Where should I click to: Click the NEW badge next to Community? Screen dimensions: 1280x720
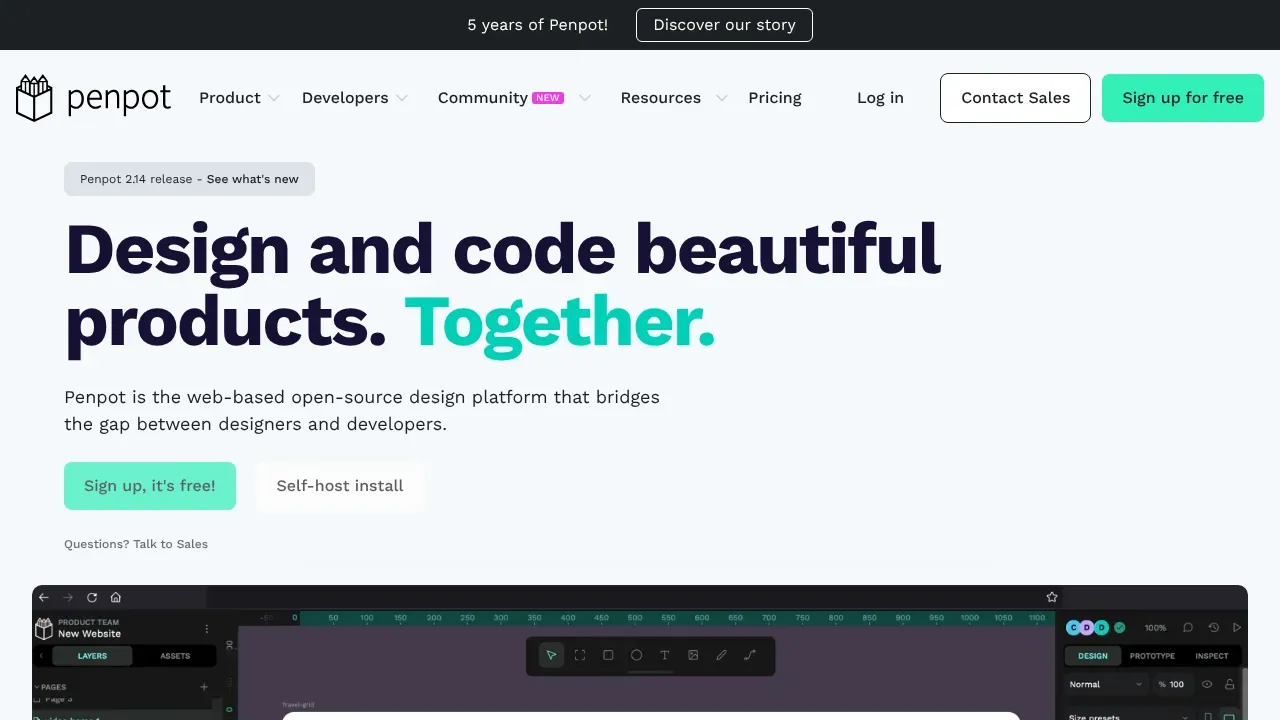548,98
